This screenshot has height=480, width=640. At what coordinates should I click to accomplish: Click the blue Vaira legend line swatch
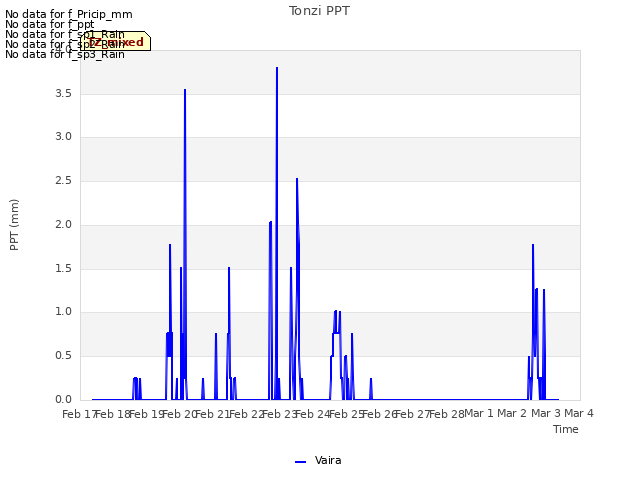300,462
